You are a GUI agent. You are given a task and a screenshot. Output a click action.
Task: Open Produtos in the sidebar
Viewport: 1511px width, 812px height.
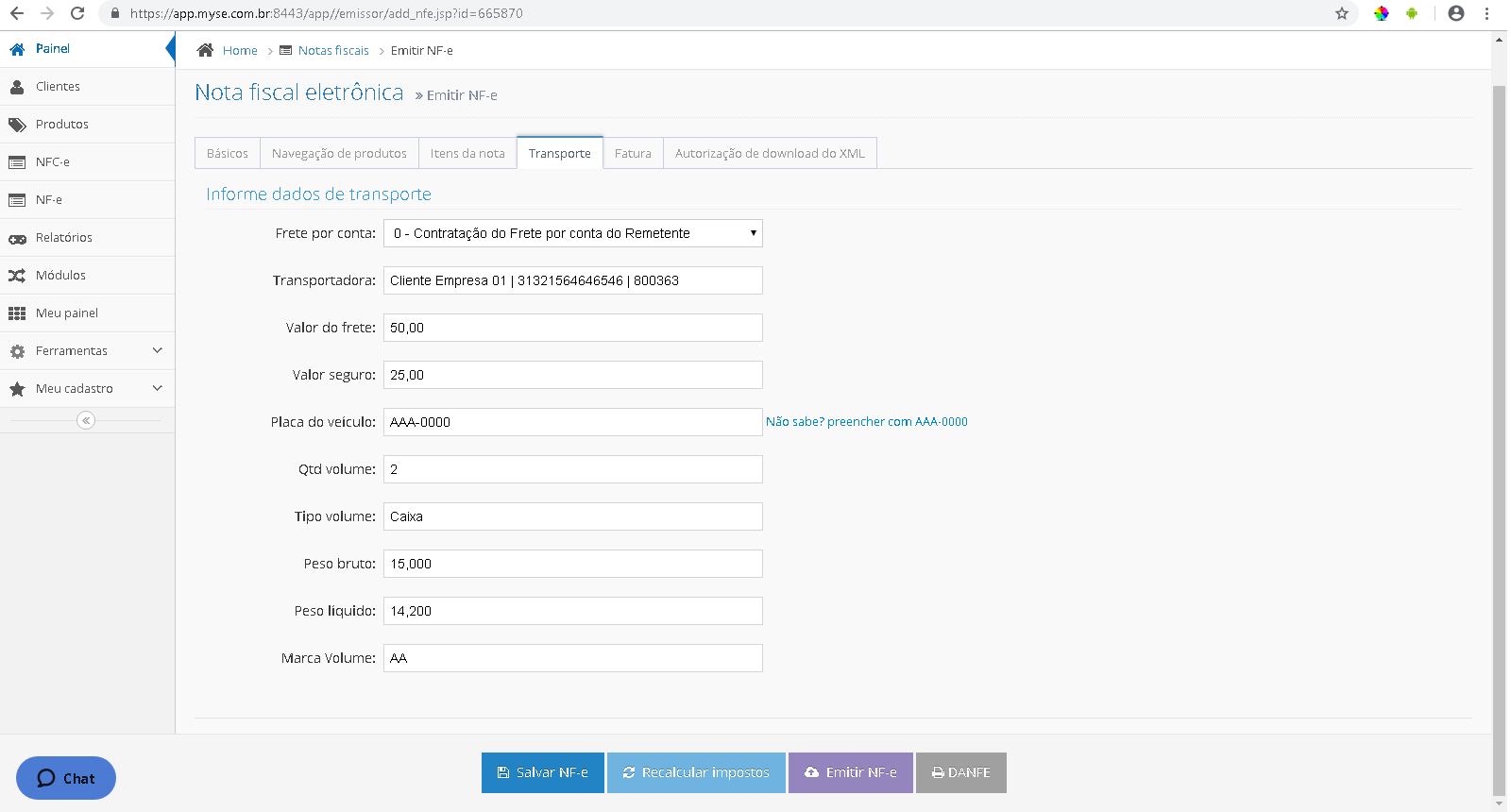point(87,125)
